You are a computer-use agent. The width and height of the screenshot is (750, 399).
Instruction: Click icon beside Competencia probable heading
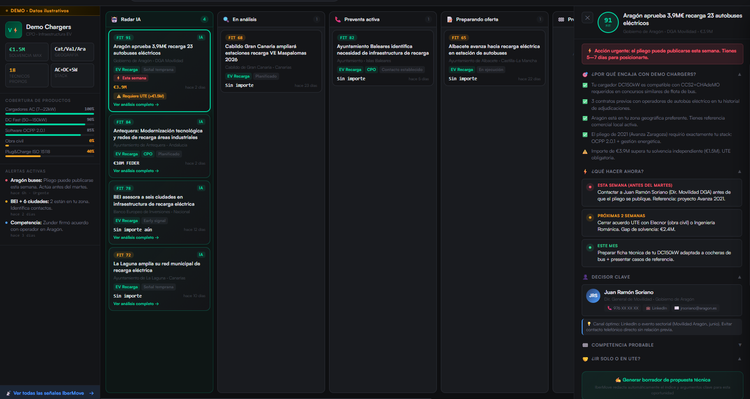click(585, 345)
